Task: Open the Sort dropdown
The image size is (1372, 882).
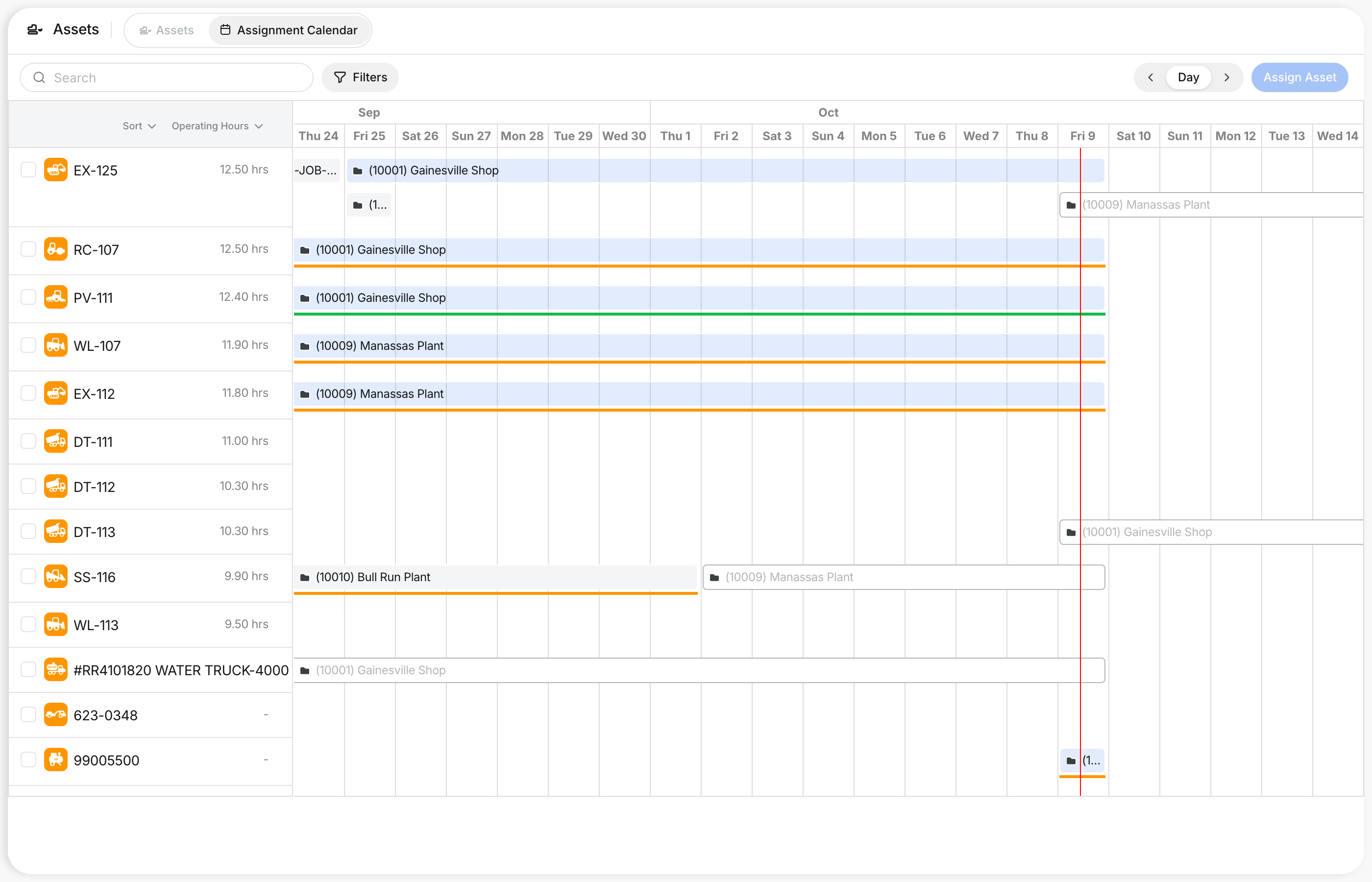Action: 139,126
